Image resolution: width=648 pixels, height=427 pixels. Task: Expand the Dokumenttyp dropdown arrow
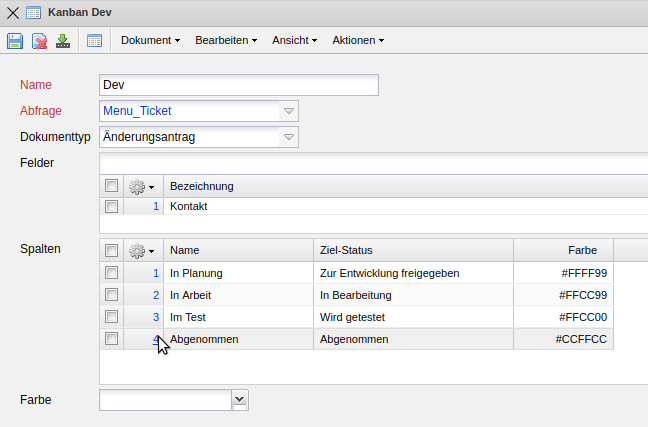[x=288, y=136]
